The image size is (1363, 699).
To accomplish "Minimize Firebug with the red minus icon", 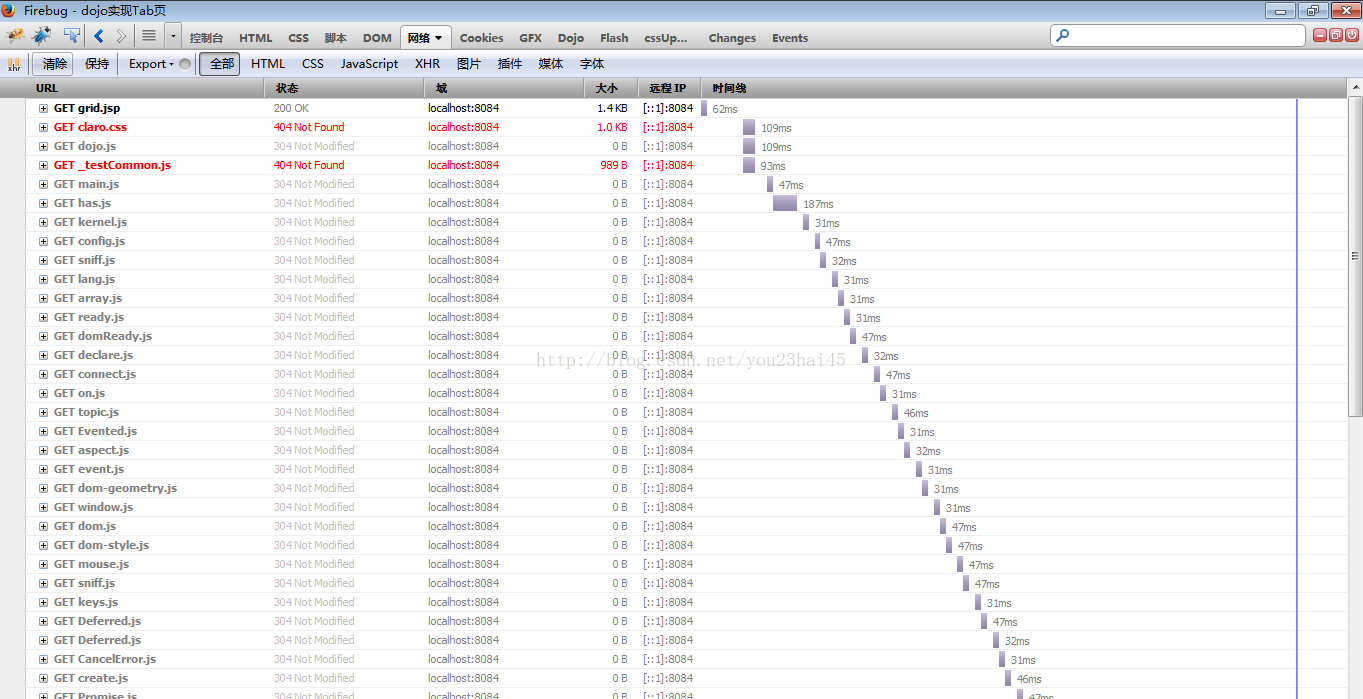I will [1320, 35].
